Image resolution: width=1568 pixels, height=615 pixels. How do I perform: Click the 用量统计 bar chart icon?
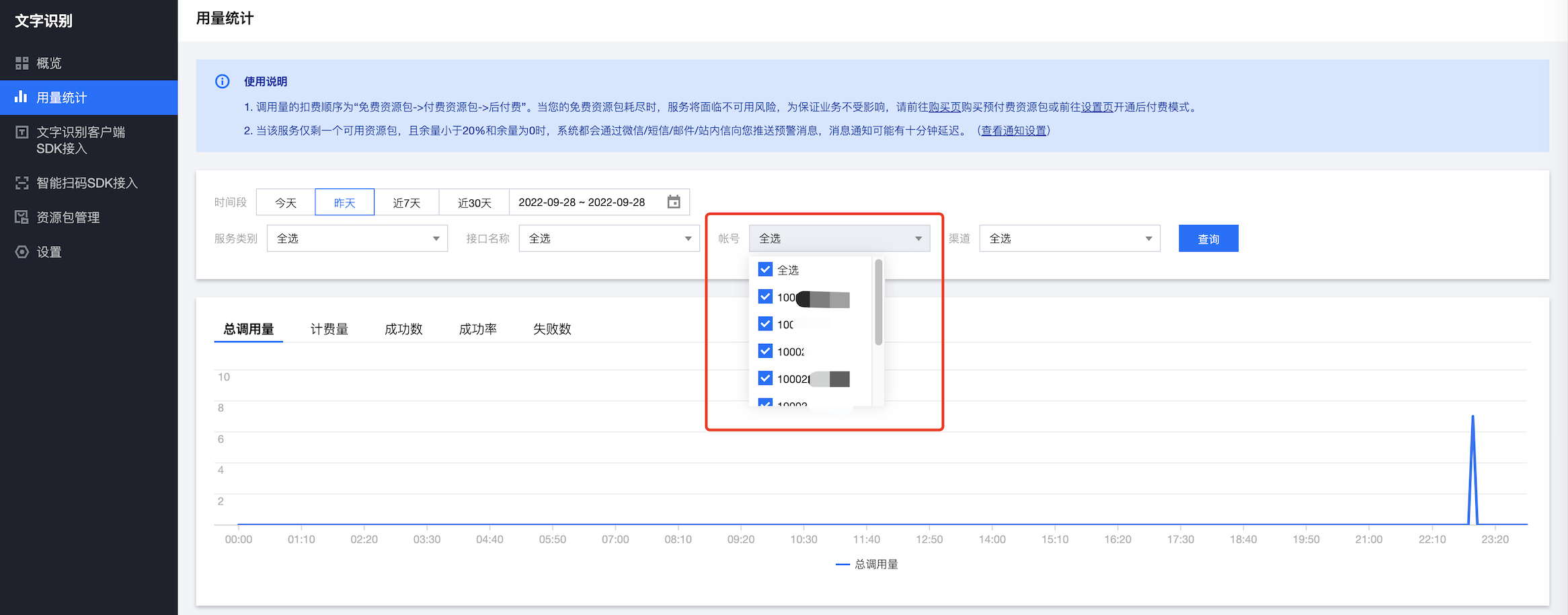[21, 97]
